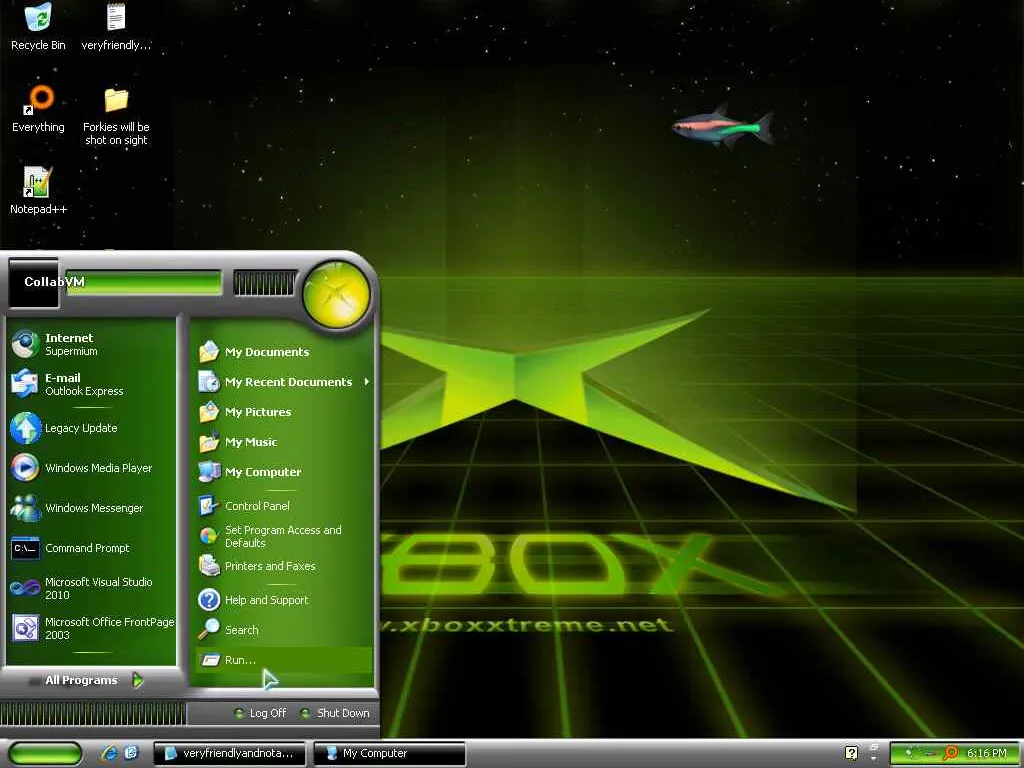Open My Music
The image size is (1024, 768).
pyautogui.click(x=283, y=442)
